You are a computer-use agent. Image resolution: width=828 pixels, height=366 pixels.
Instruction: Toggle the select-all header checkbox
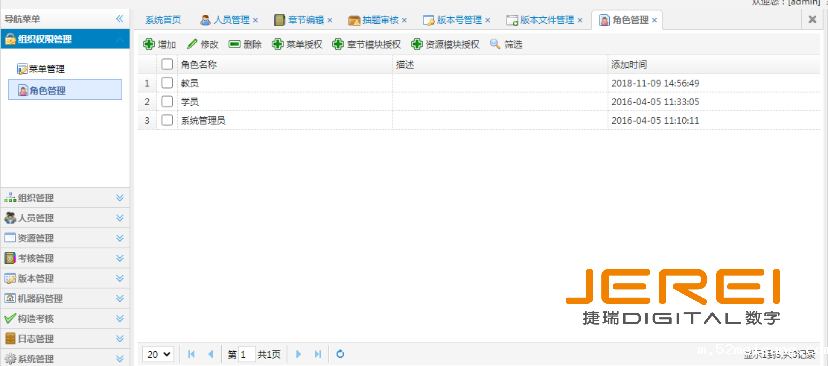click(x=167, y=64)
